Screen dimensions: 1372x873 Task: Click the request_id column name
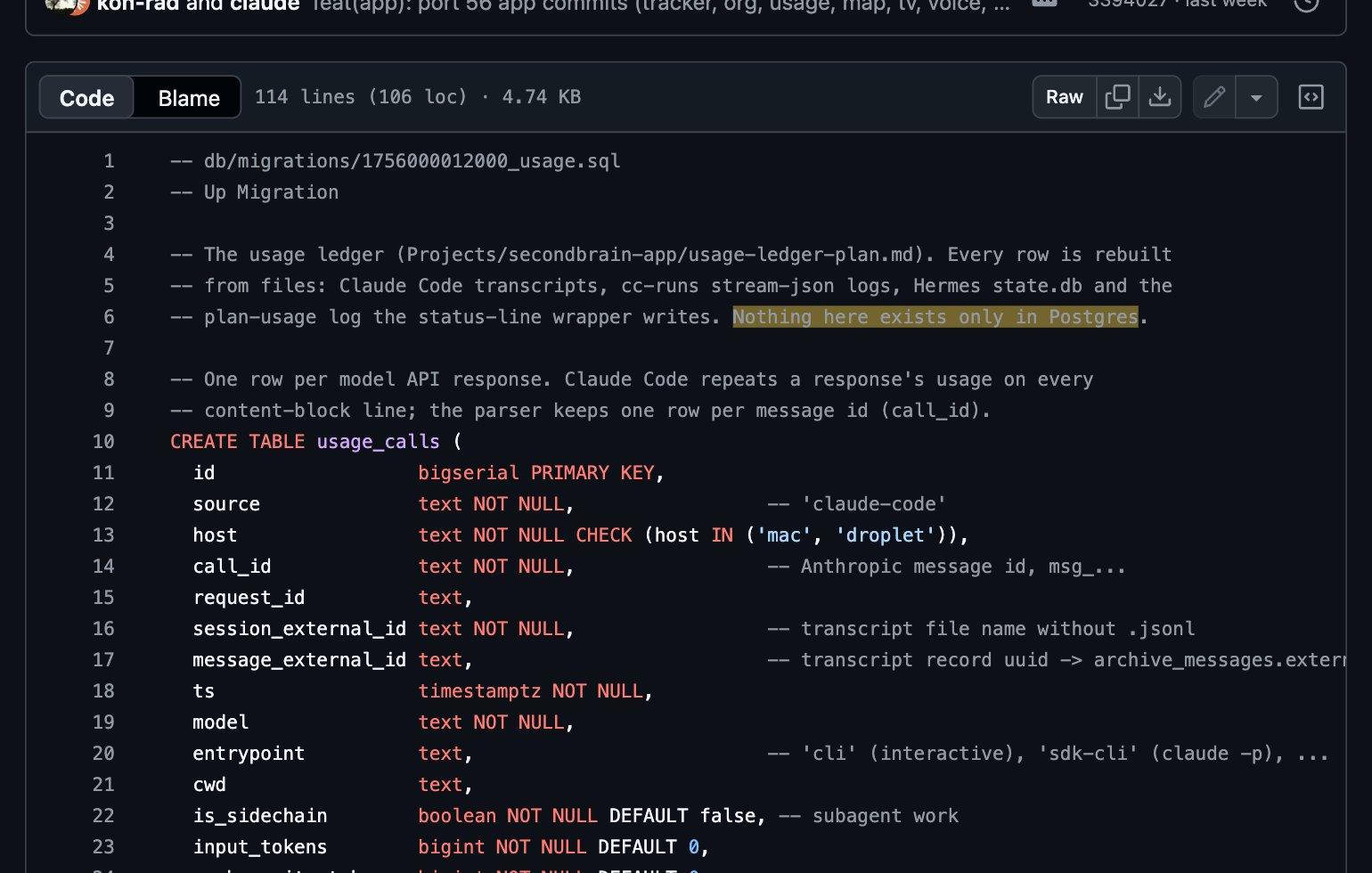pyautogui.click(x=249, y=598)
